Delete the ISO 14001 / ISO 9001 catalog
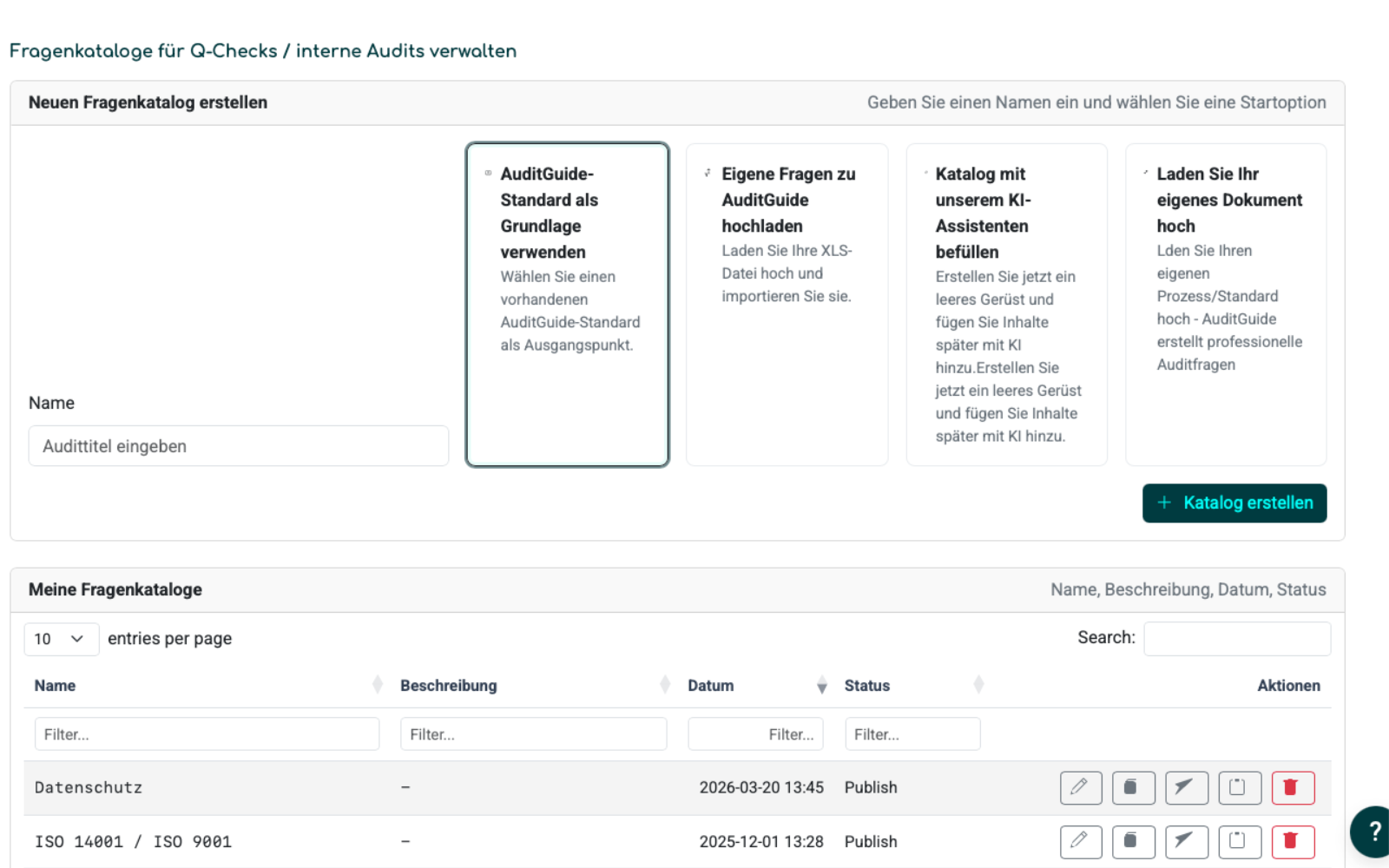1389x868 pixels. coord(1292,841)
